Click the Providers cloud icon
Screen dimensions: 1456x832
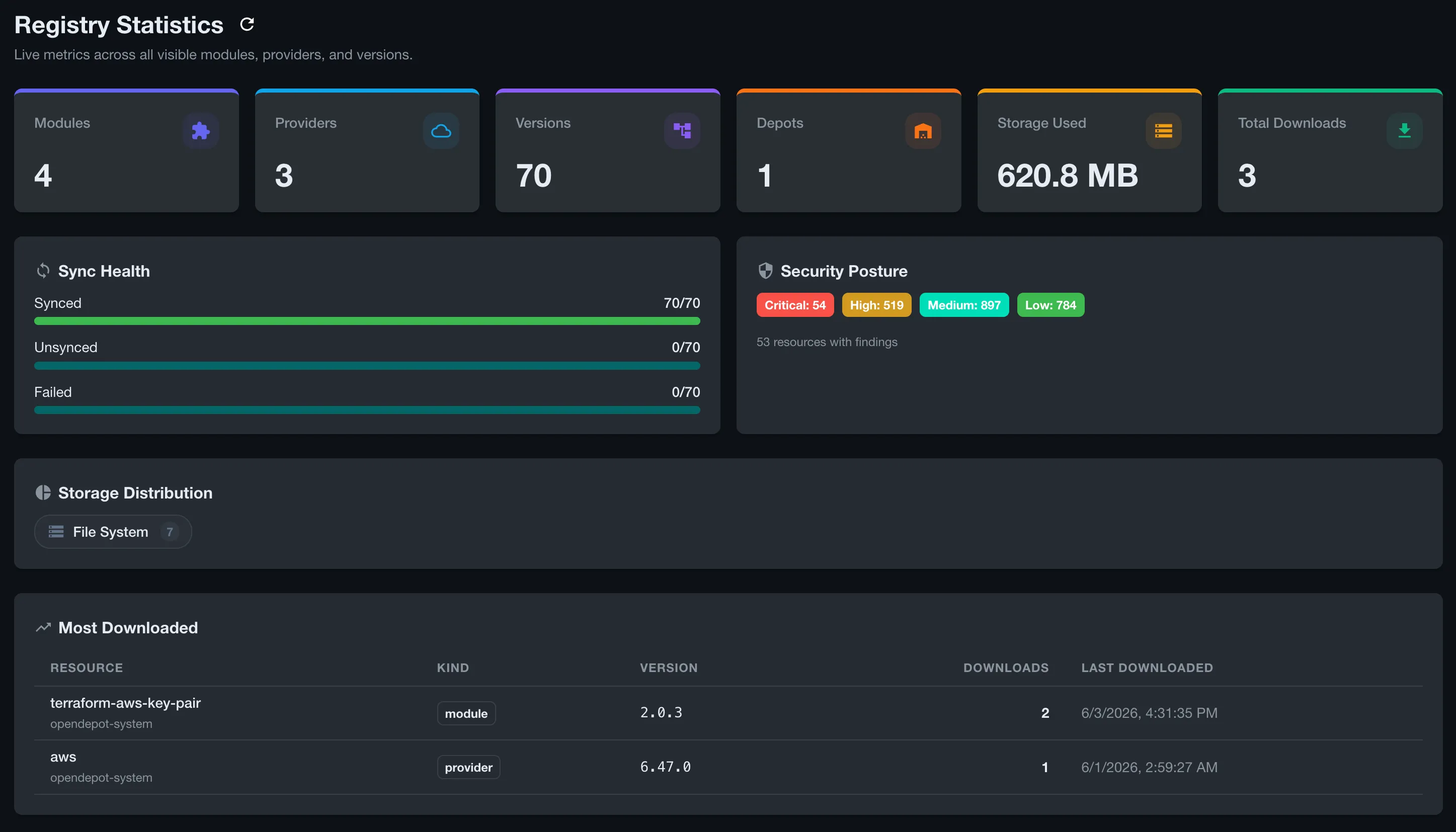tap(441, 131)
